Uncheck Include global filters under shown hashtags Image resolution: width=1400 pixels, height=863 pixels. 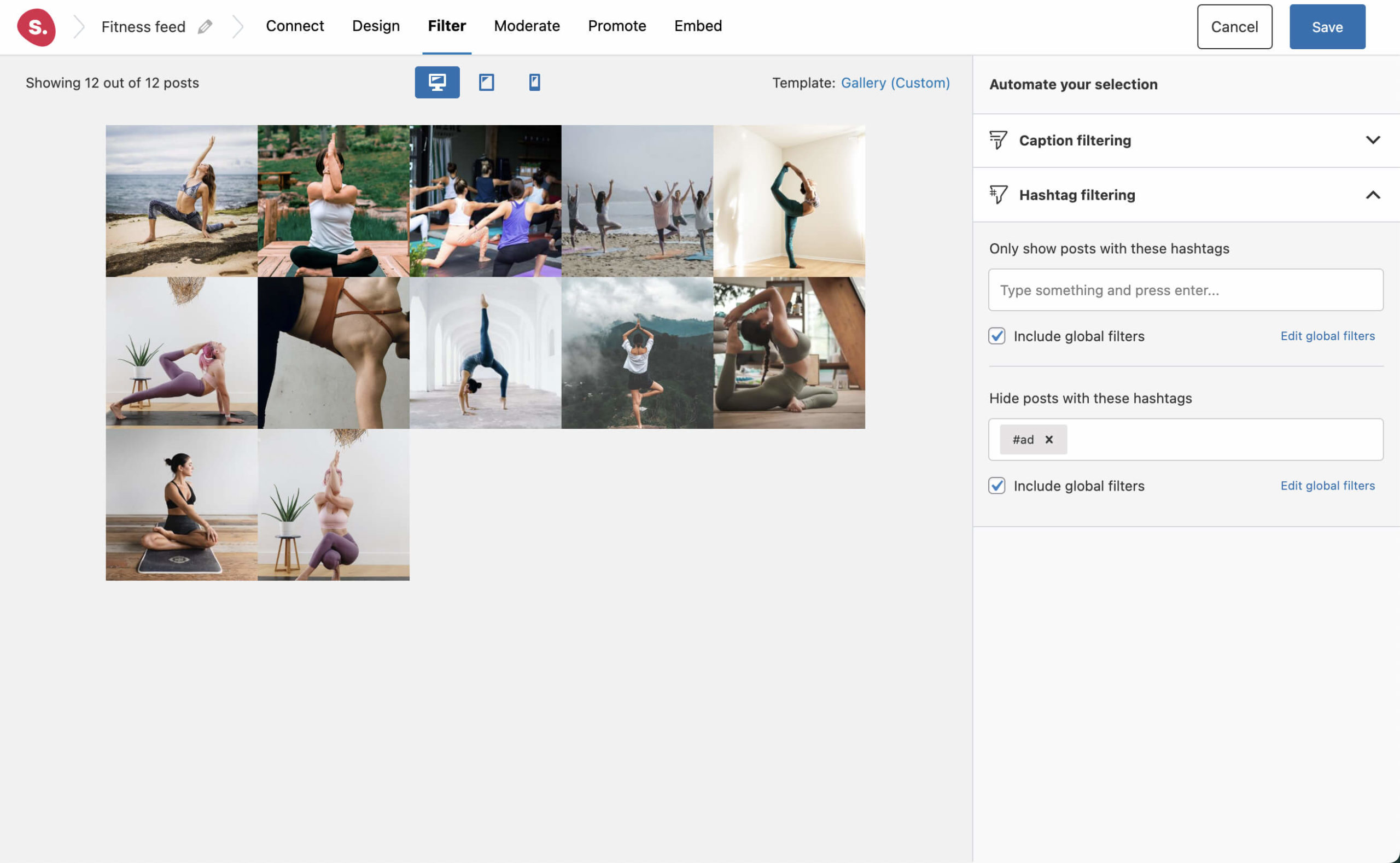pyautogui.click(x=997, y=336)
